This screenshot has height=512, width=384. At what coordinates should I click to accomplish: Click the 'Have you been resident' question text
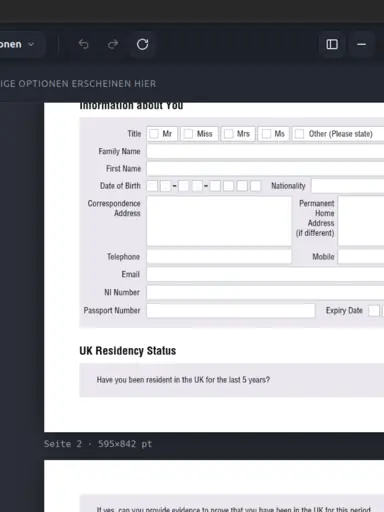183,380
